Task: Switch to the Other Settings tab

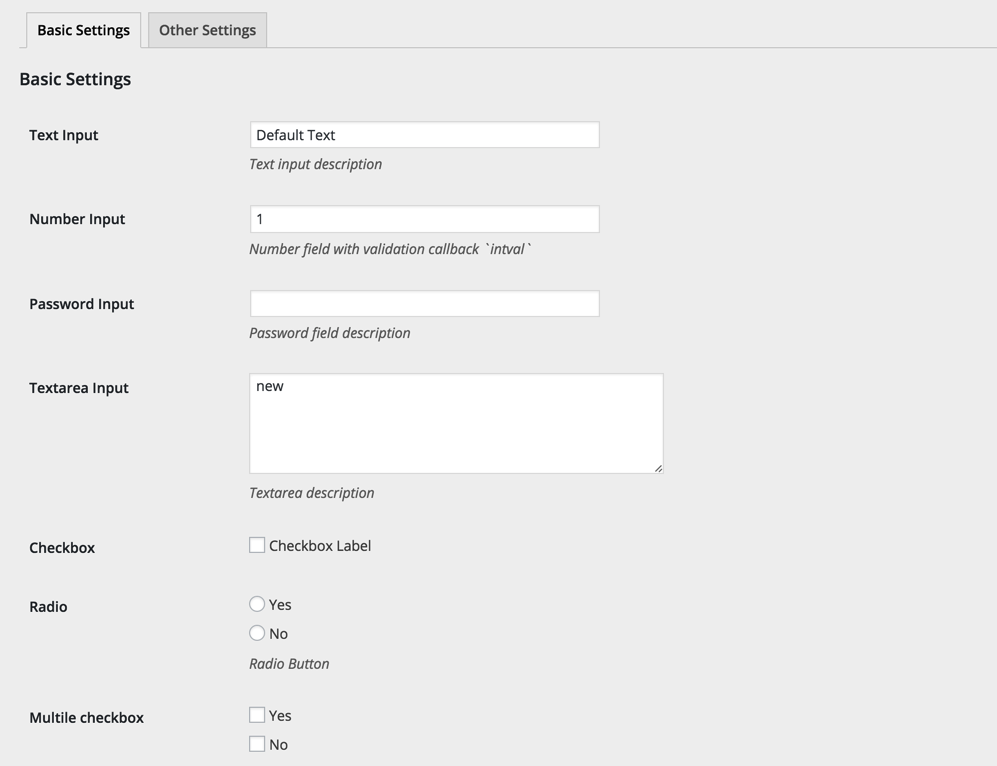Action: pyautogui.click(x=207, y=30)
